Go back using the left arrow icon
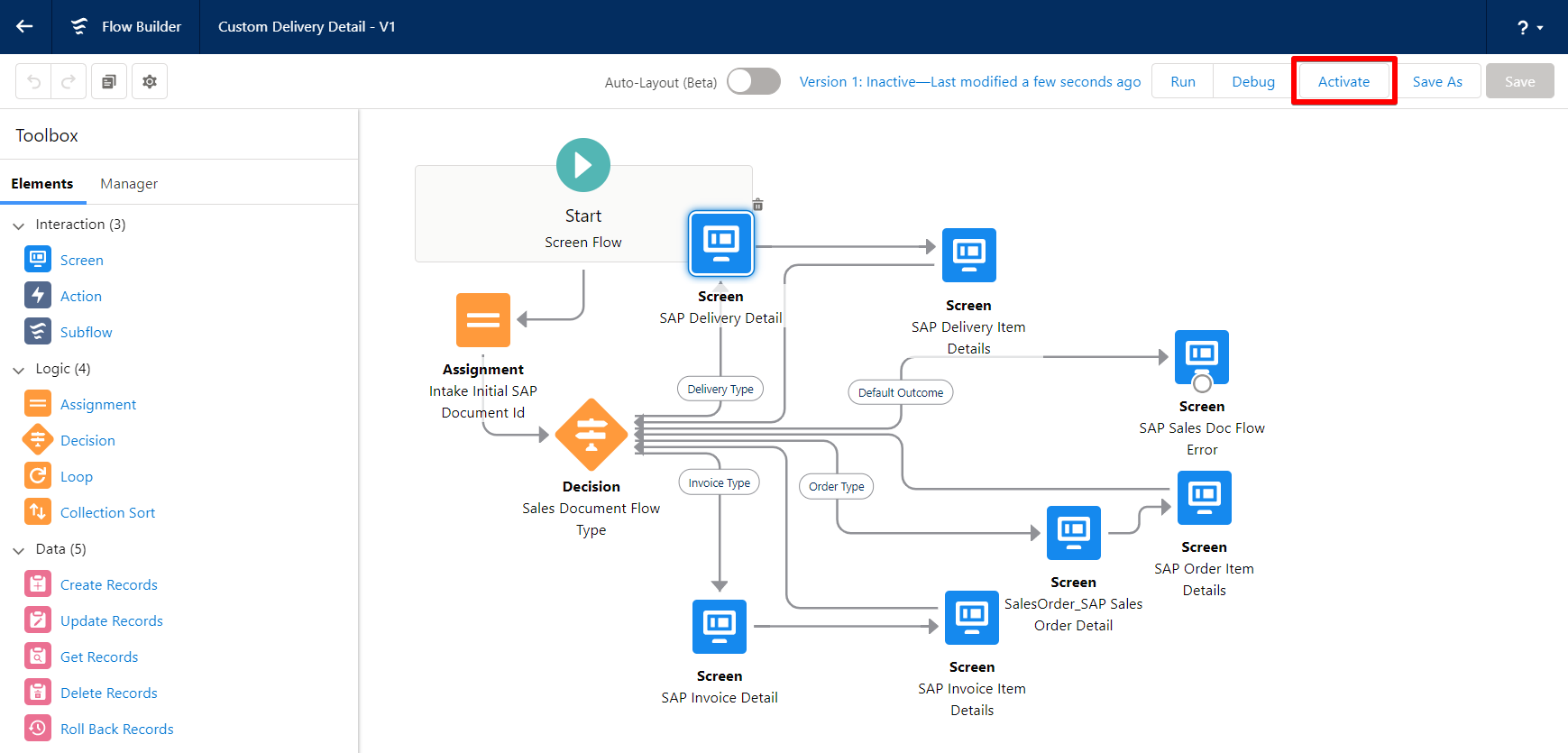The height and width of the screenshot is (753, 1568). pos(24,26)
